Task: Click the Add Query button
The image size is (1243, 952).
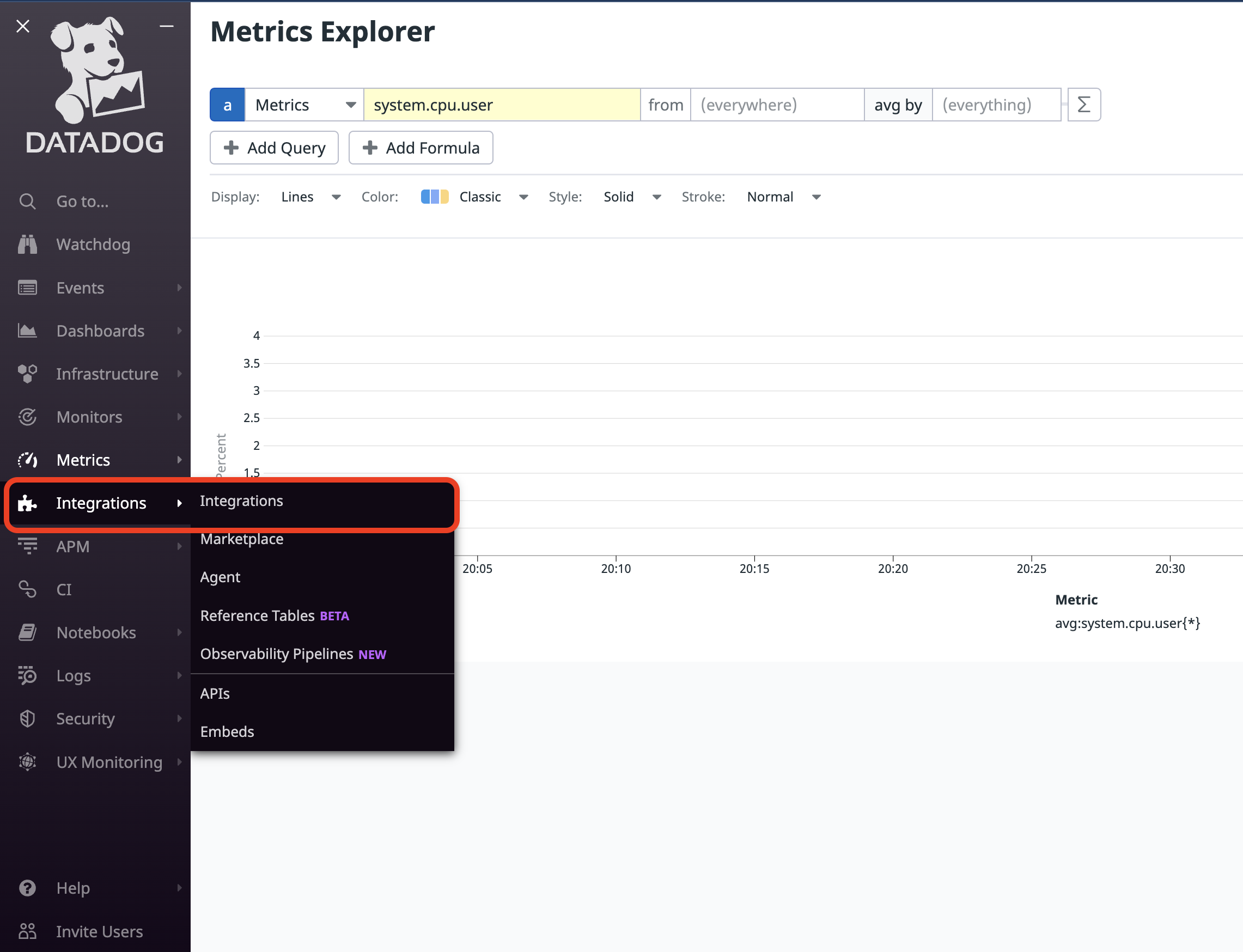Action: click(275, 148)
